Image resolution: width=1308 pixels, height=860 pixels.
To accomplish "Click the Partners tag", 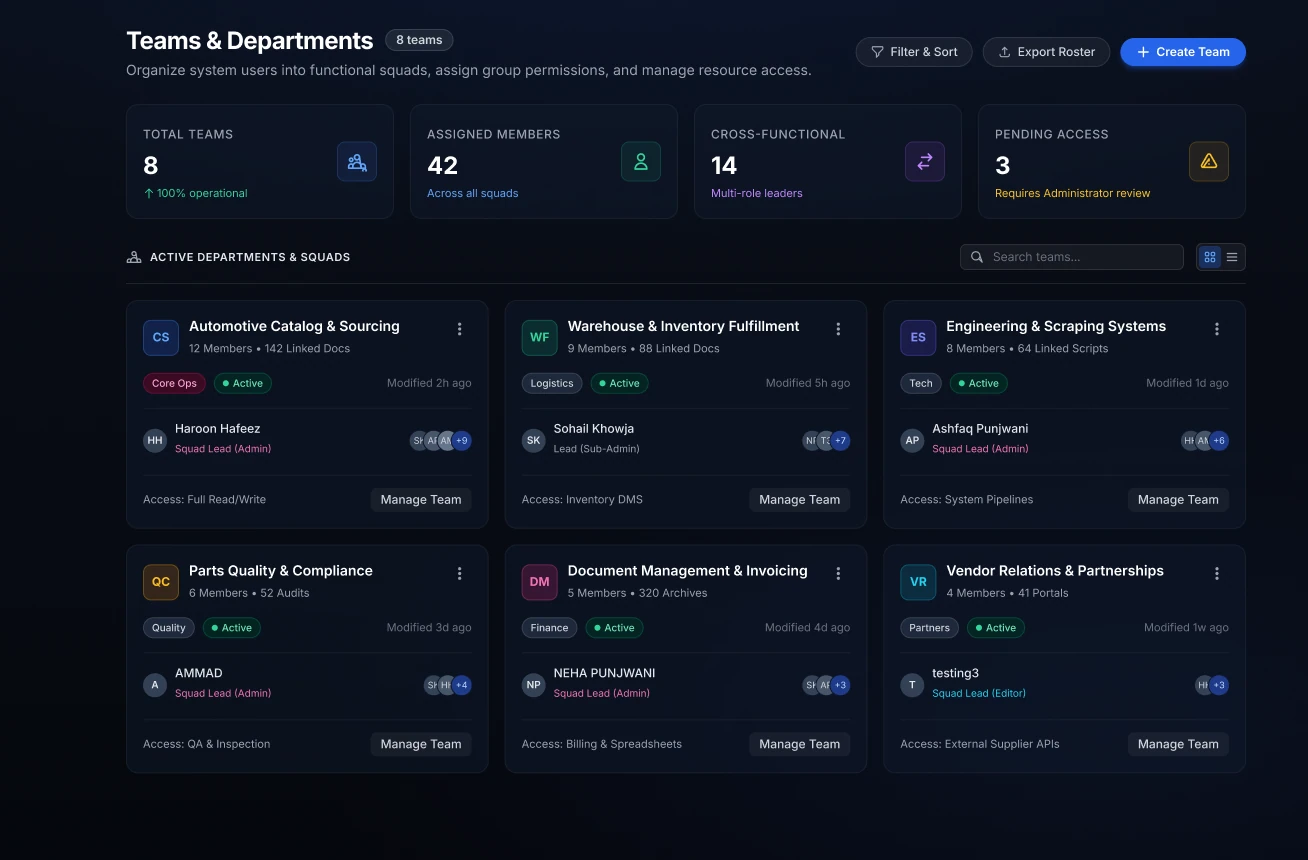I will point(929,628).
